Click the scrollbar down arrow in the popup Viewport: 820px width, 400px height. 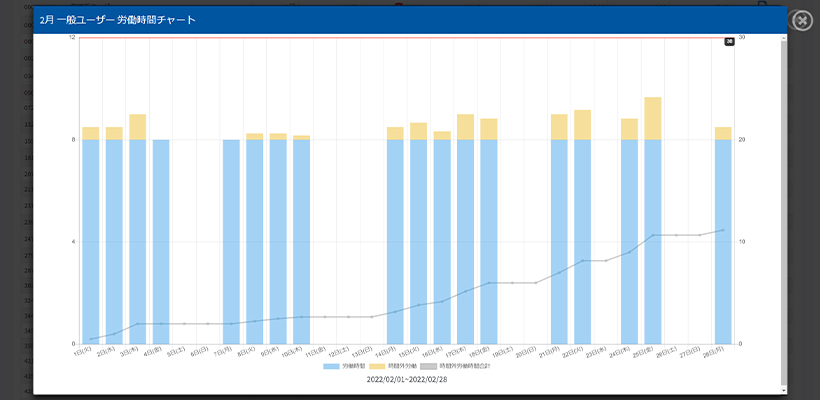pos(782,389)
